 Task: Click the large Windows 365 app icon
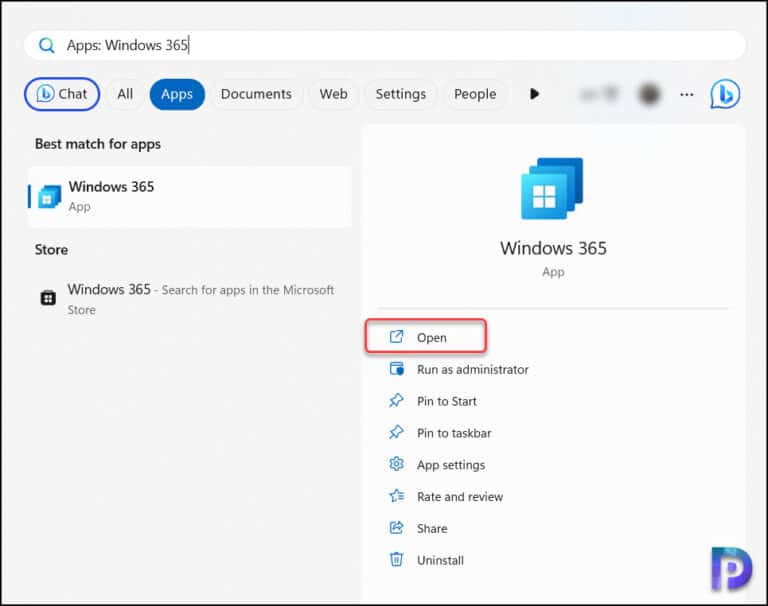552,188
